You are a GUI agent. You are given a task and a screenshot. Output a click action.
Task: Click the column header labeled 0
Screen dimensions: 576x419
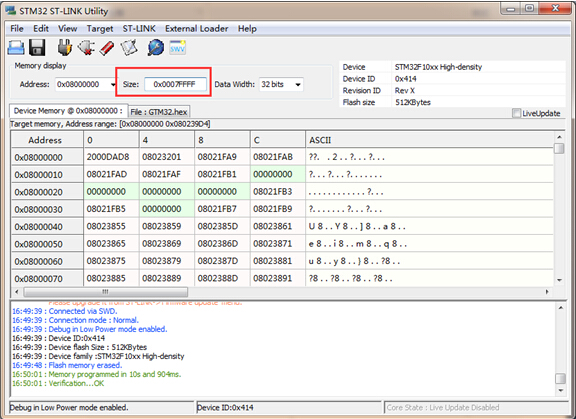[111, 140]
